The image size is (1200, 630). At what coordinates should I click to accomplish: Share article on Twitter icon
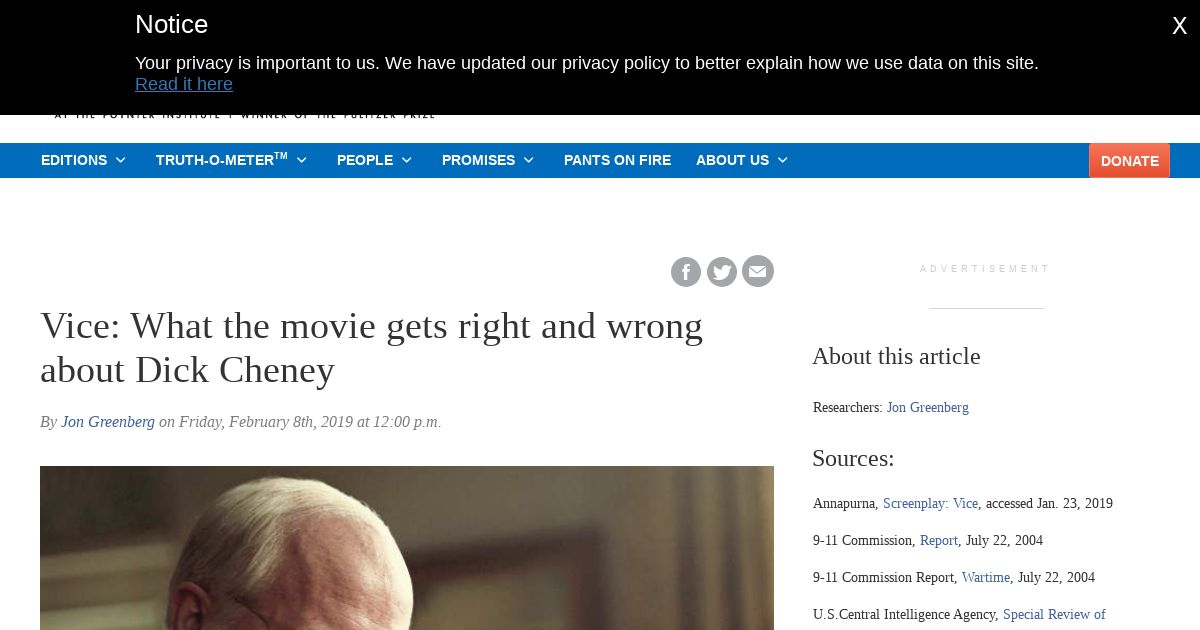[722, 272]
